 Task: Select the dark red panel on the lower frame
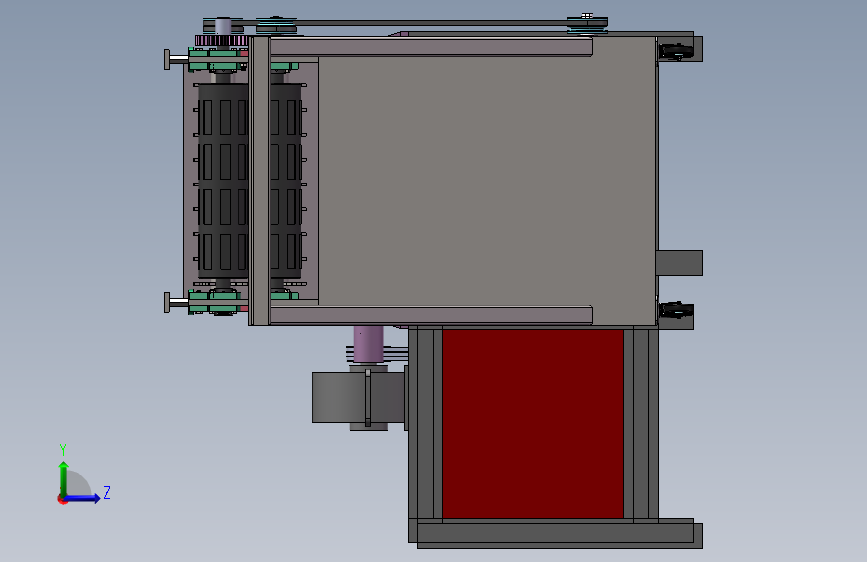click(532, 424)
